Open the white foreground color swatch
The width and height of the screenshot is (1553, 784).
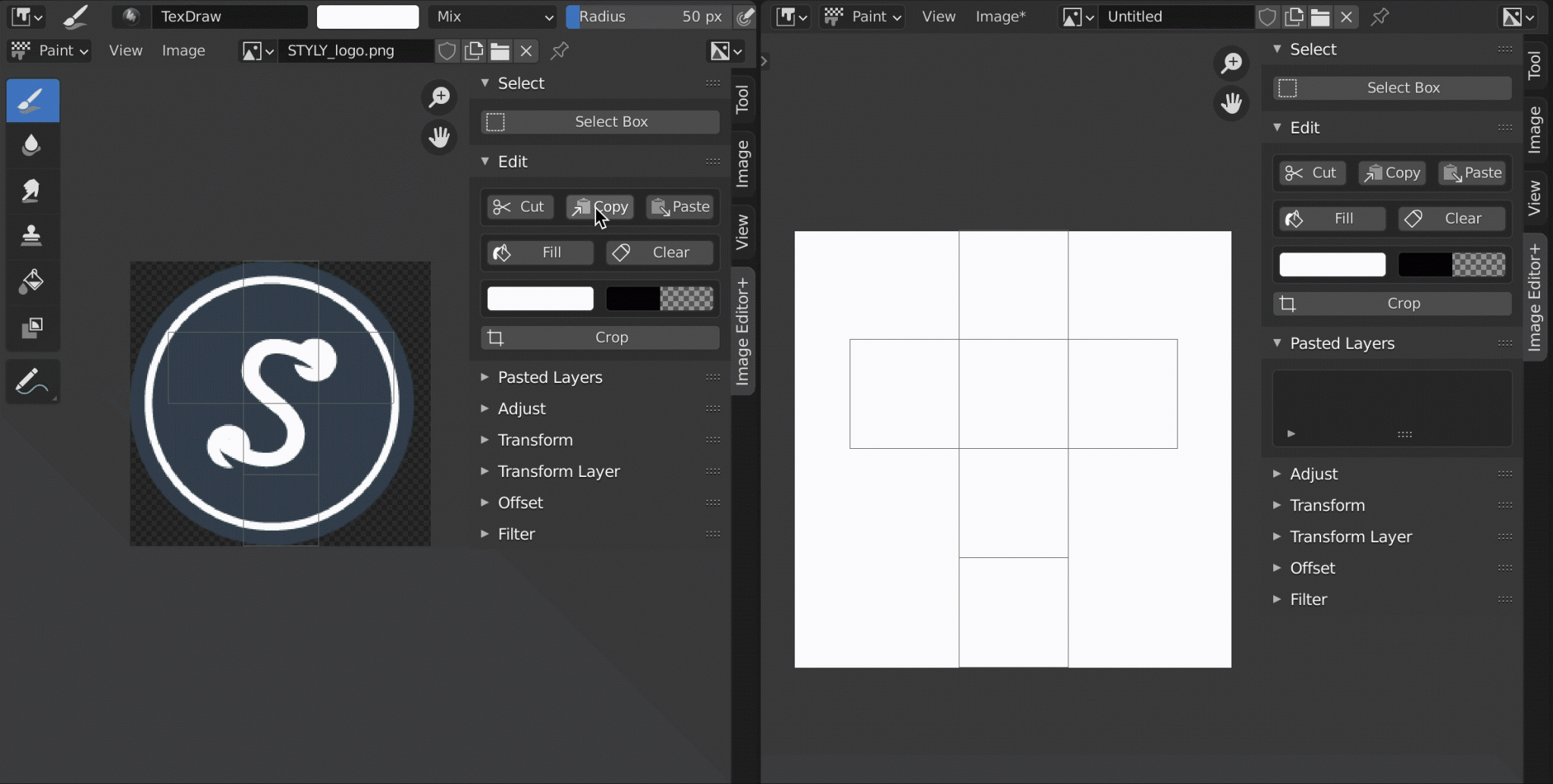click(x=538, y=299)
